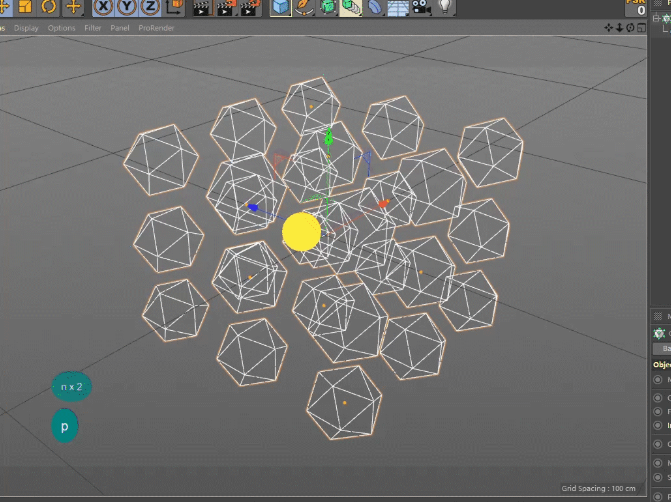Screen dimensions: 671x502
Task: Toggle keyframe dot for Instance Mode parameter
Action: [658, 425]
